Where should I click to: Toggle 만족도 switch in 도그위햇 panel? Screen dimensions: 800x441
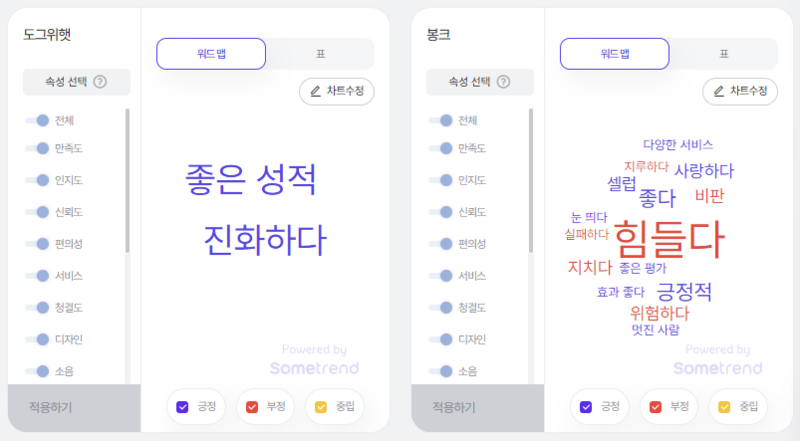37,148
